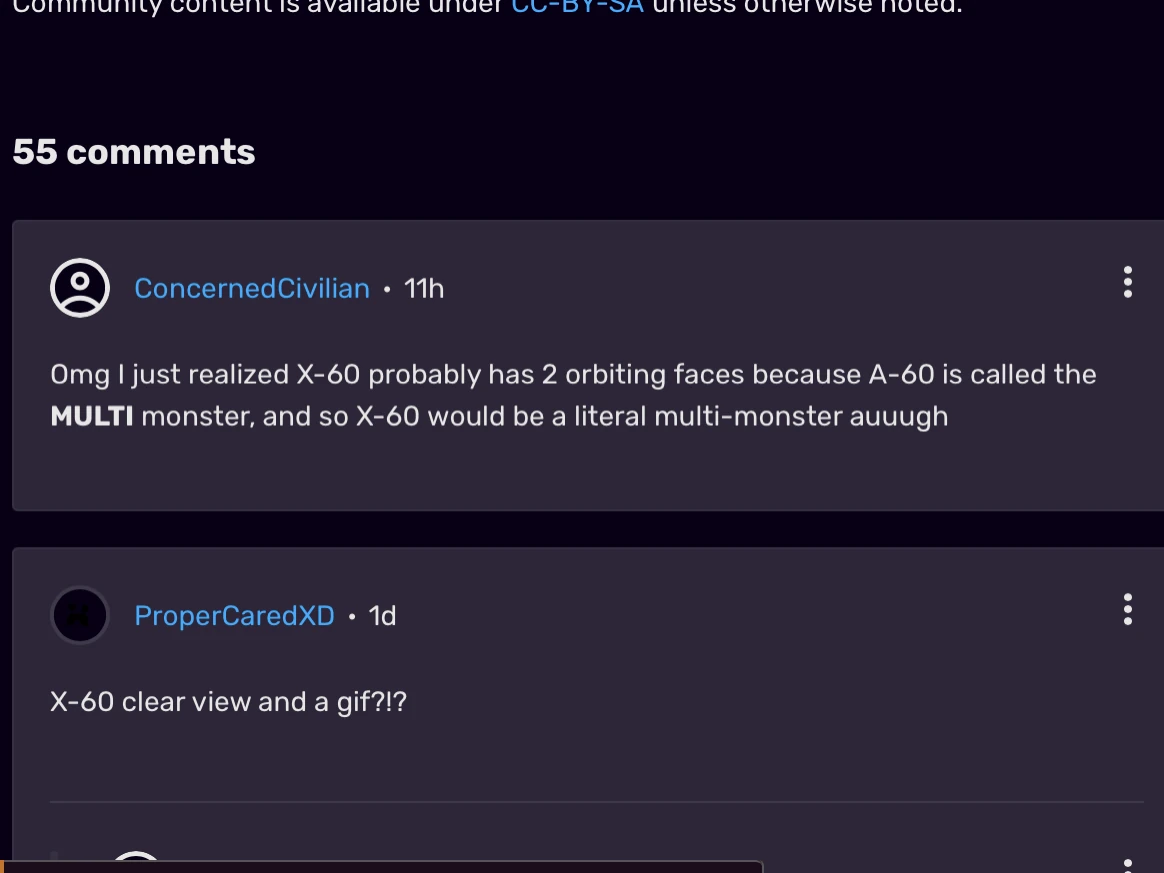Open the kebab menu on ProperCaredXD's comment
Image resolution: width=1164 pixels, height=873 pixels.
point(1127,610)
